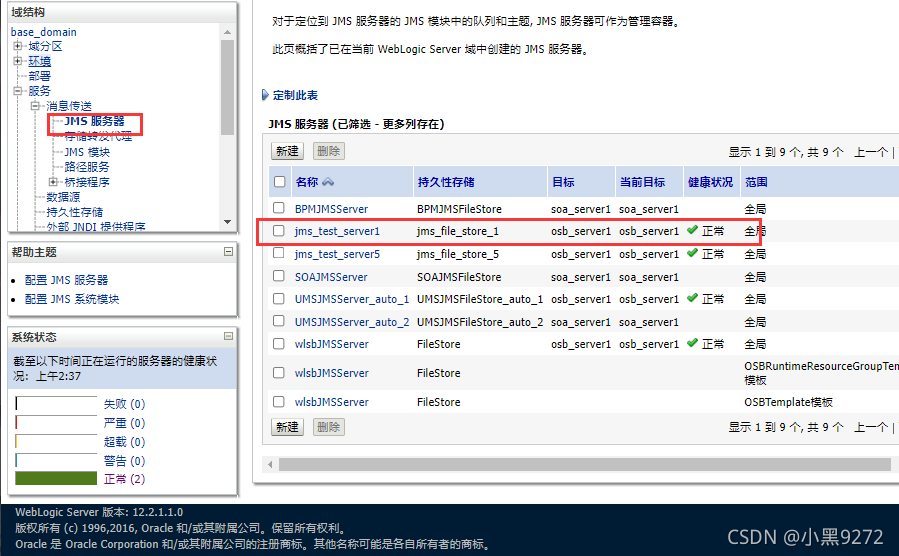Expand the 环境 tree node
Viewport: 899px width, 556px height.
point(18,61)
